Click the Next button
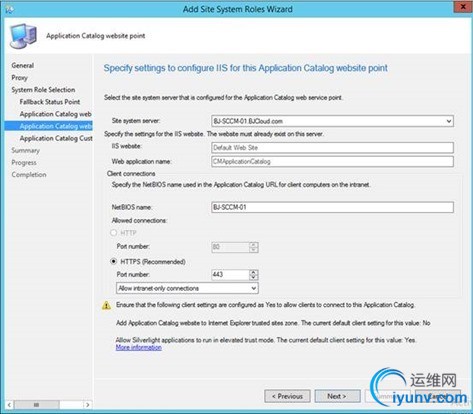Viewport: 473px width, 414px height. tap(337, 396)
